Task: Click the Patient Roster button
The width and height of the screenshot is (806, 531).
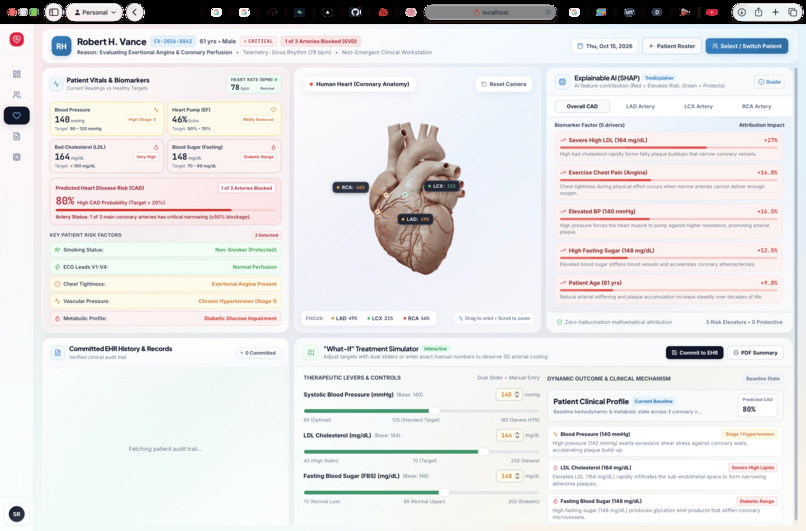Action: (x=672, y=46)
